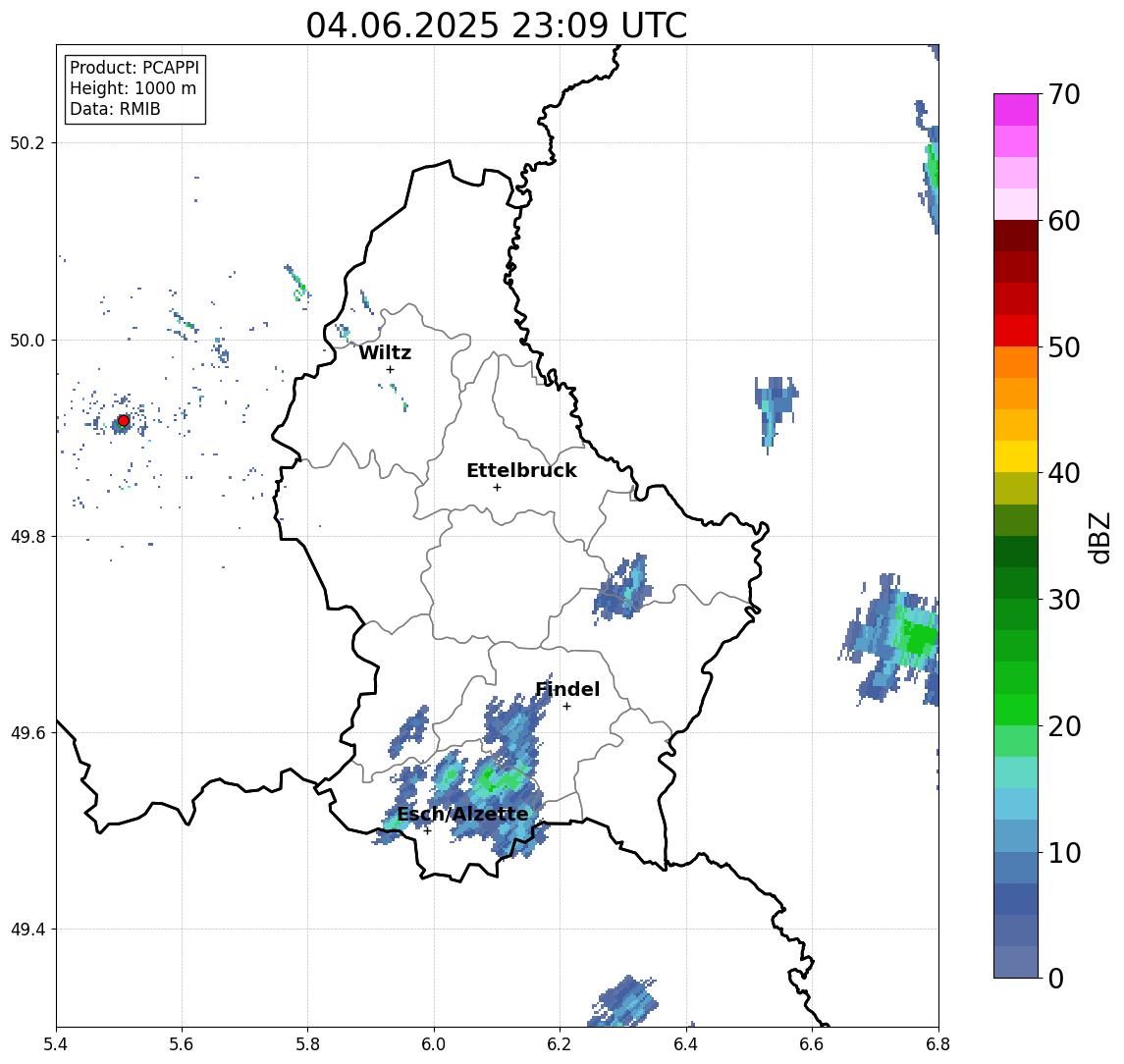Click the red colorbar segment above 50
Viewport: 1124px width, 1064px height.
tap(1016, 331)
